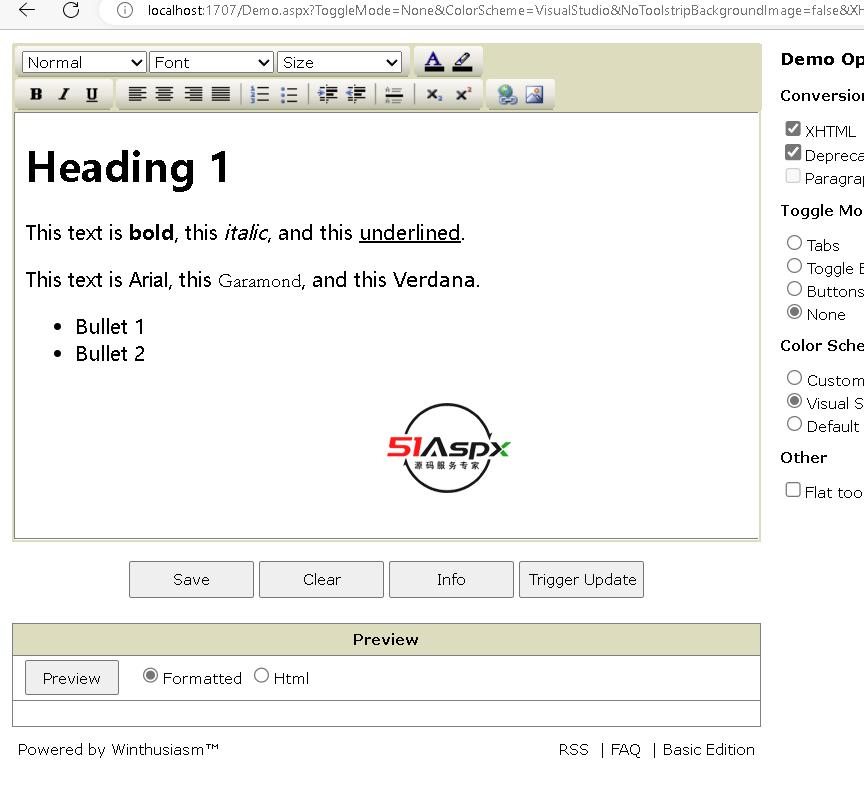The width and height of the screenshot is (864, 795).
Task: Pick the text highlight color tool
Action: point(462,61)
